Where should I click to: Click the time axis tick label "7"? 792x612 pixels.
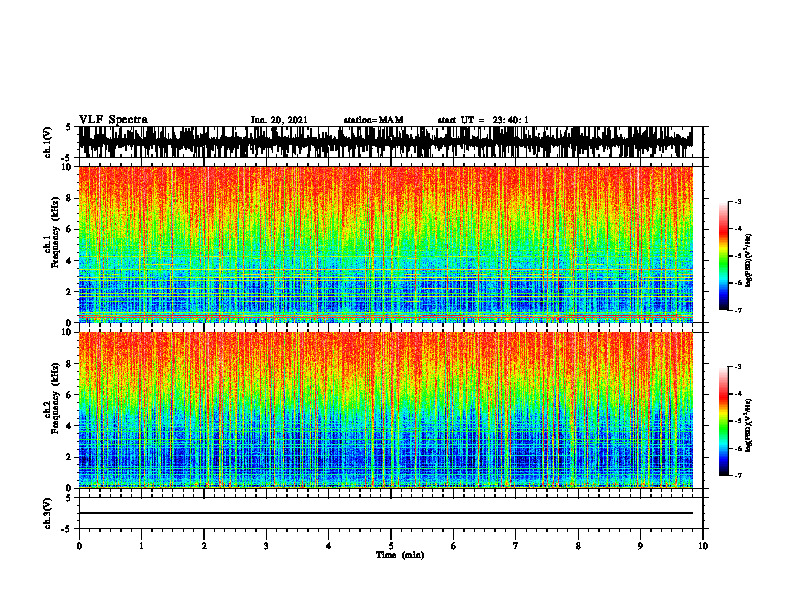tap(516, 546)
